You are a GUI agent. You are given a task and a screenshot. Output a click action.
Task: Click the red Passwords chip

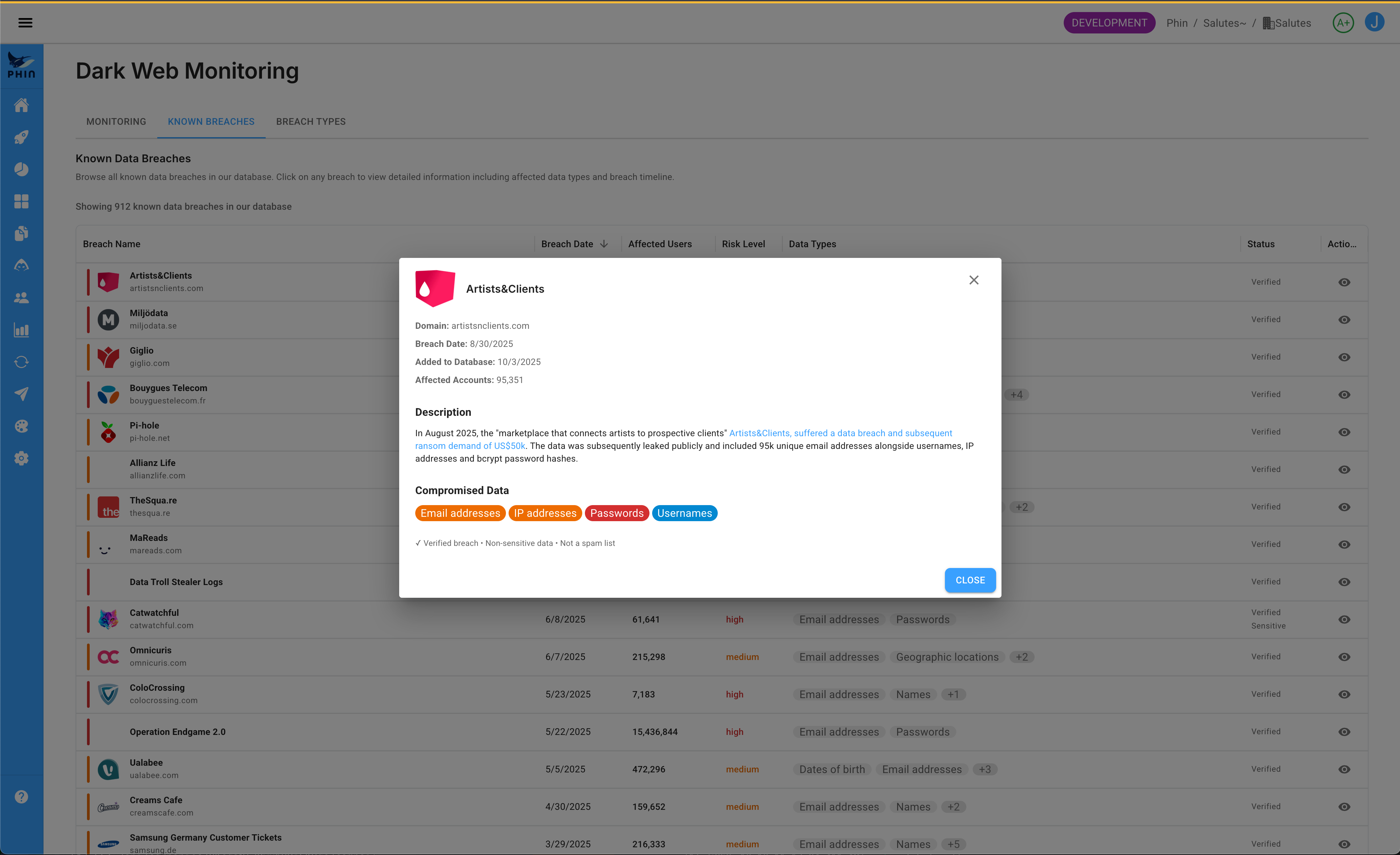coord(616,513)
